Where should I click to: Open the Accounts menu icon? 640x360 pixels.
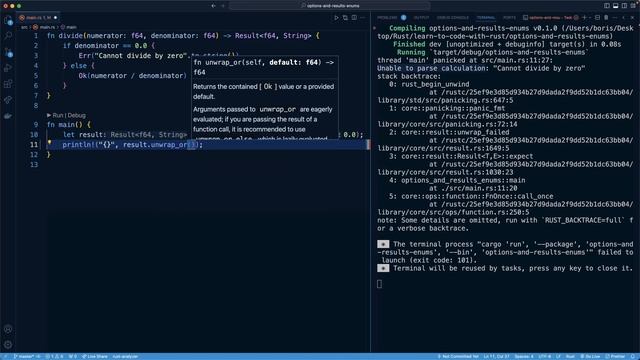[x=8, y=329]
